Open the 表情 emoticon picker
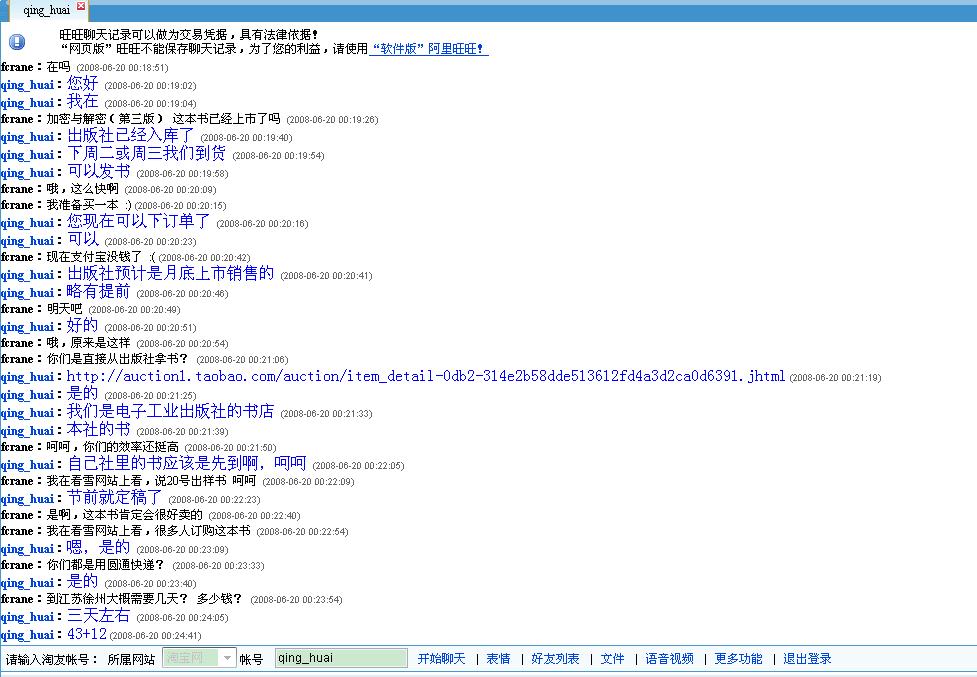The height and width of the screenshot is (677, 977). (x=498, y=658)
